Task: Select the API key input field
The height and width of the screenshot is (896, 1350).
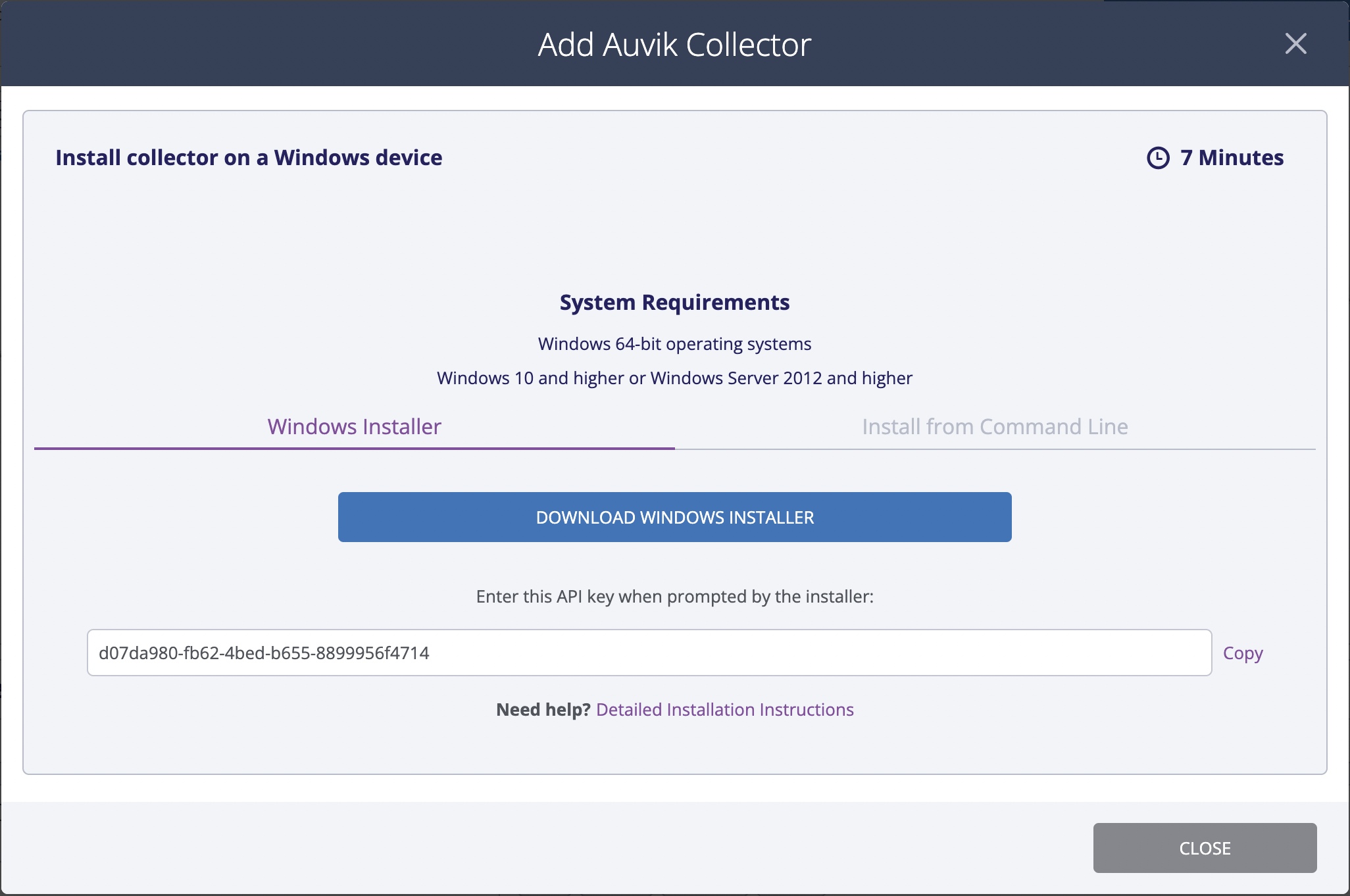Action: [649, 653]
